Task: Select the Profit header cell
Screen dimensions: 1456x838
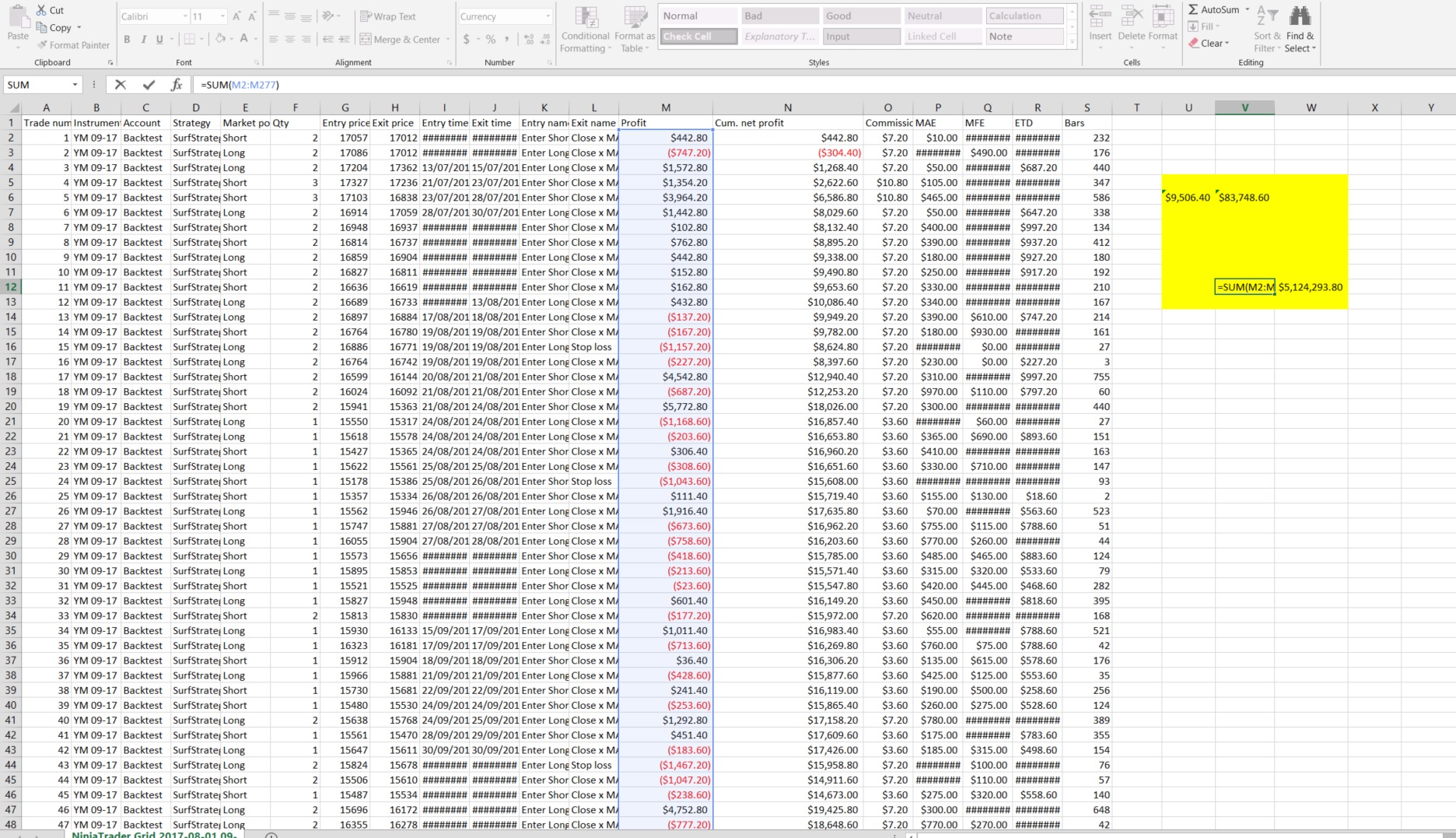Action: pyautogui.click(x=666, y=123)
